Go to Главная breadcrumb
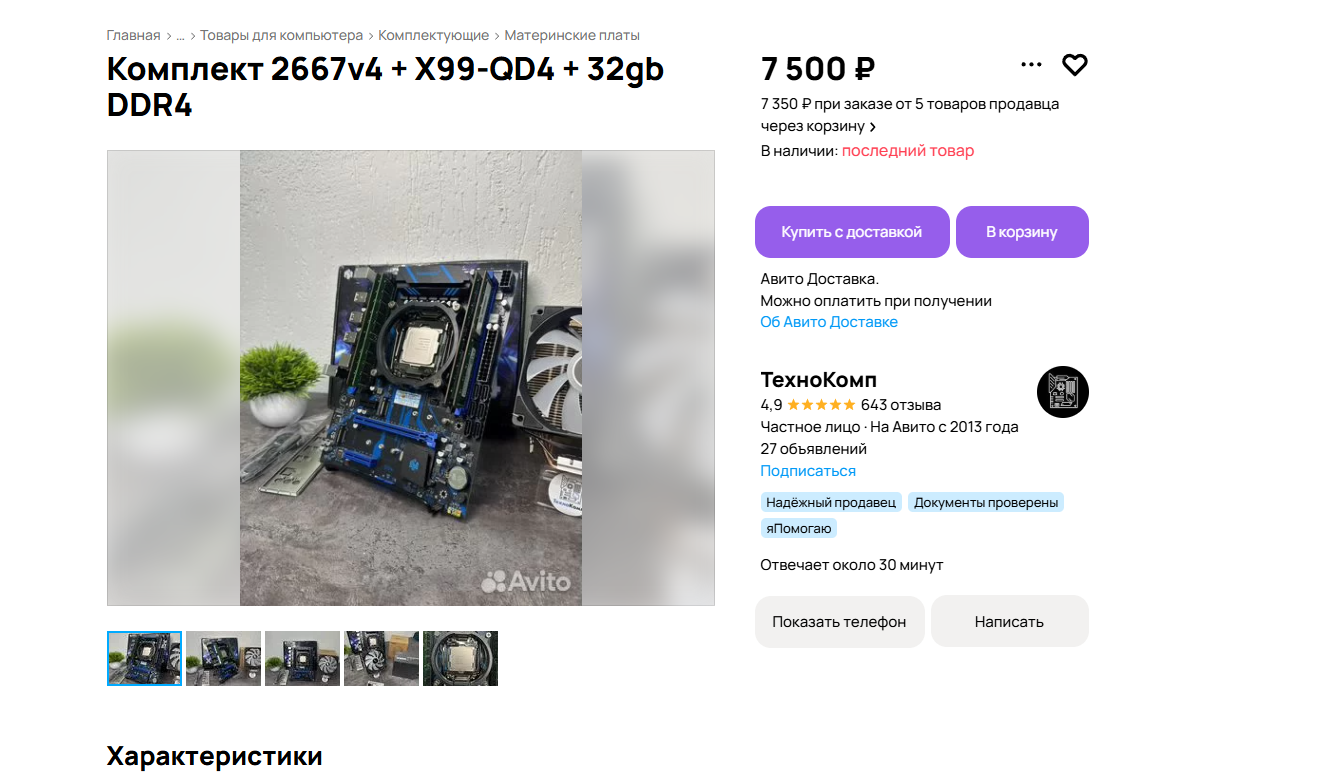 coord(134,36)
